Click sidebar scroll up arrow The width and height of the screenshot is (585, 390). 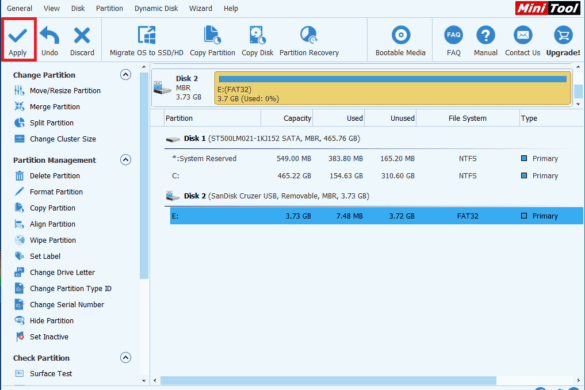pyautogui.click(x=144, y=67)
